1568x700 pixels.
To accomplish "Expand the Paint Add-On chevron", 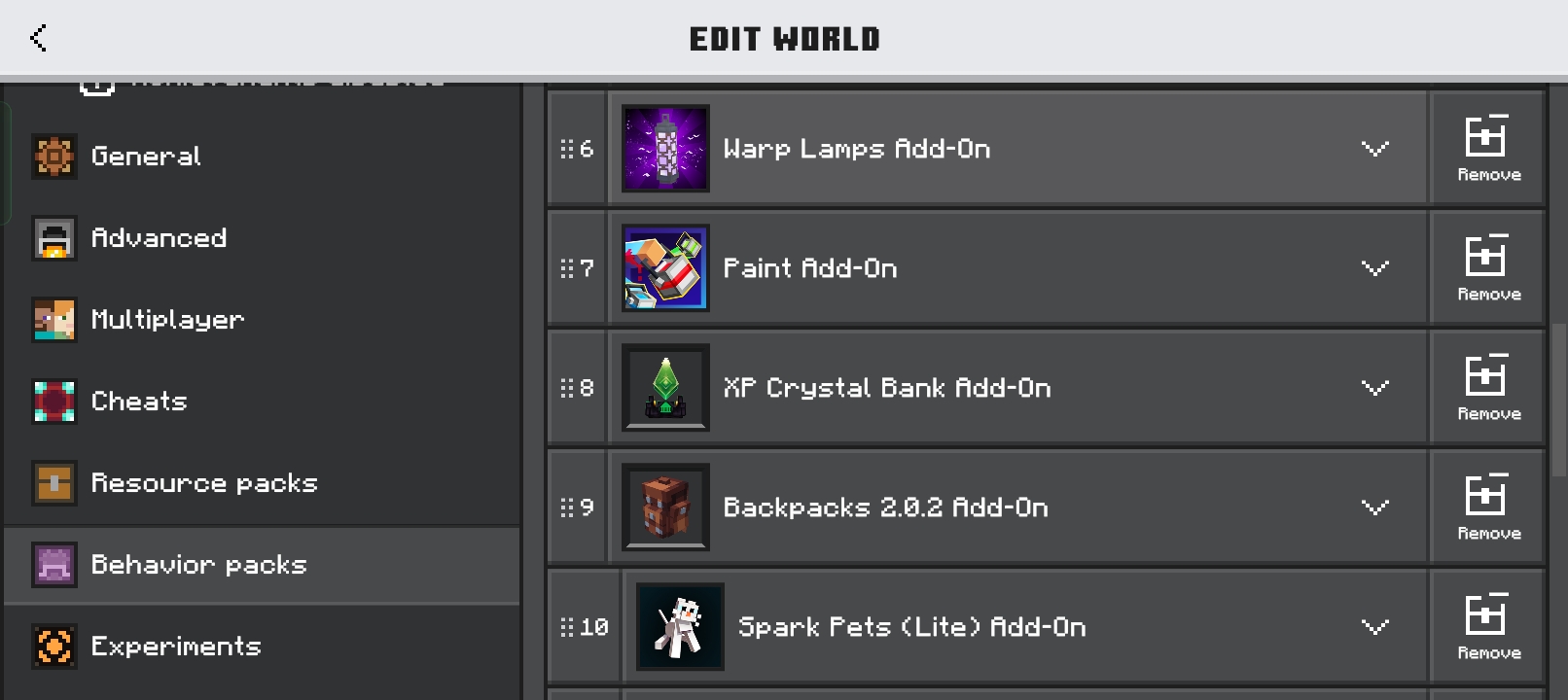I will [x=1374, y=268].
